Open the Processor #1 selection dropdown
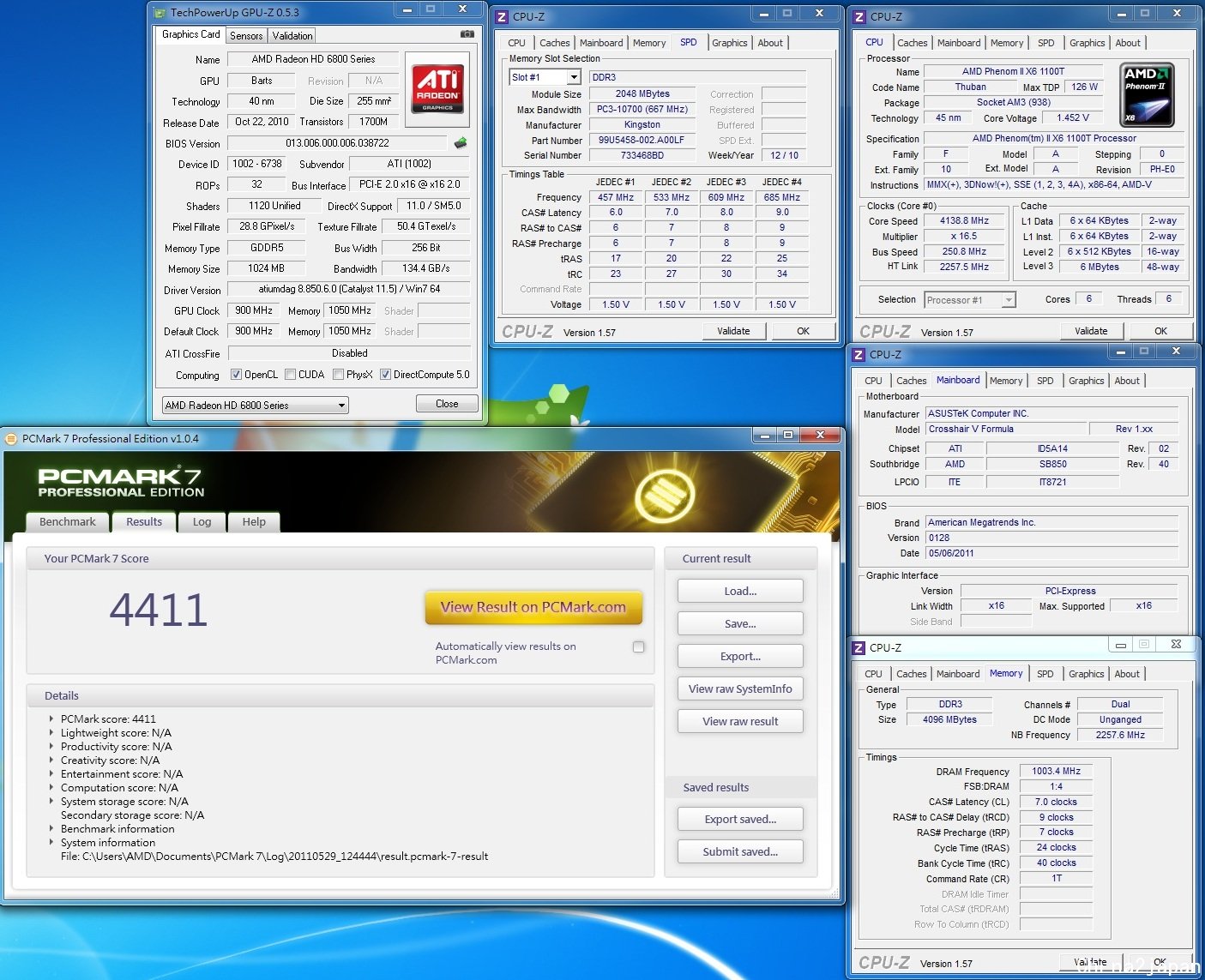This screenshot has width=1205, height=980. [x=970, y=299]
